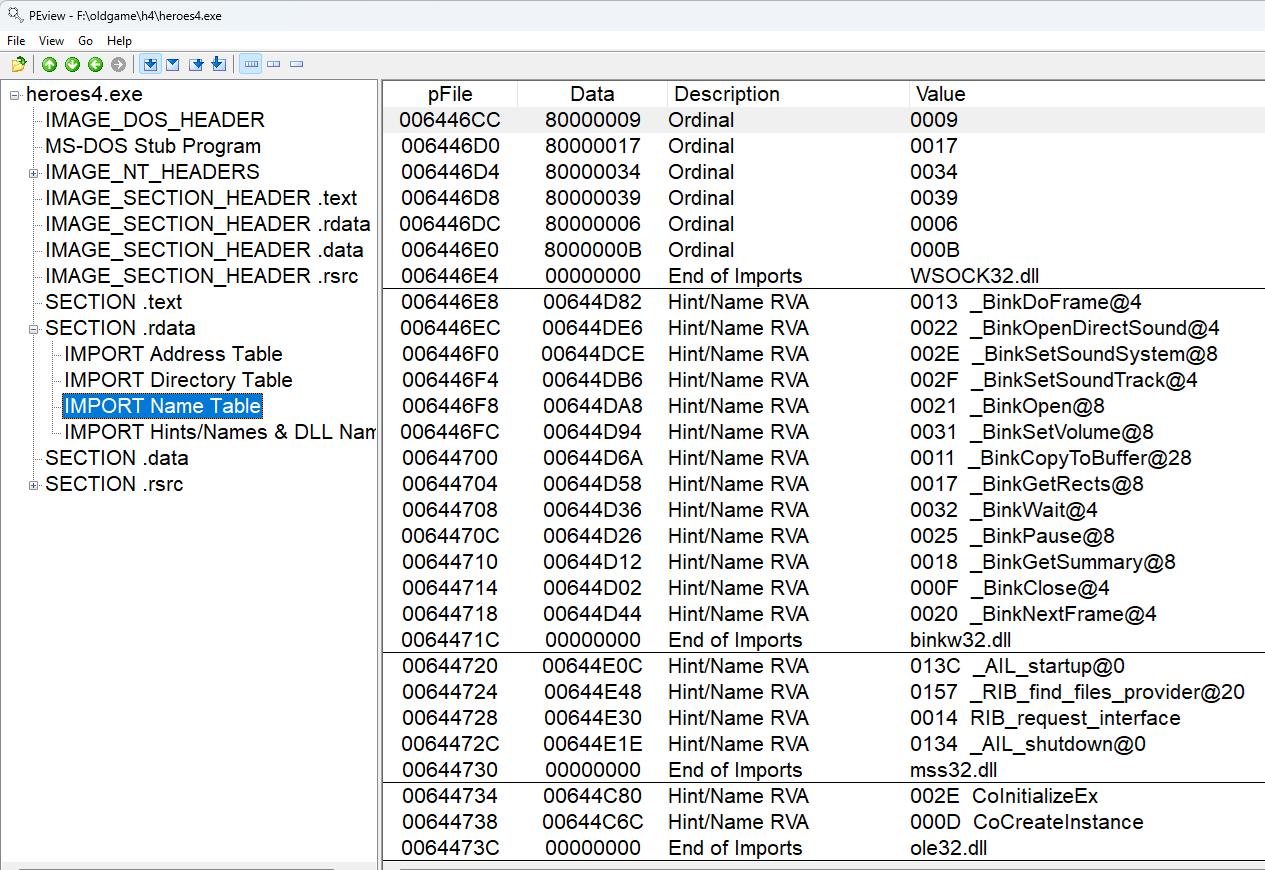Expand the SECTION .rsrc node
This screenshot has width=1265, height=870.
34,485
